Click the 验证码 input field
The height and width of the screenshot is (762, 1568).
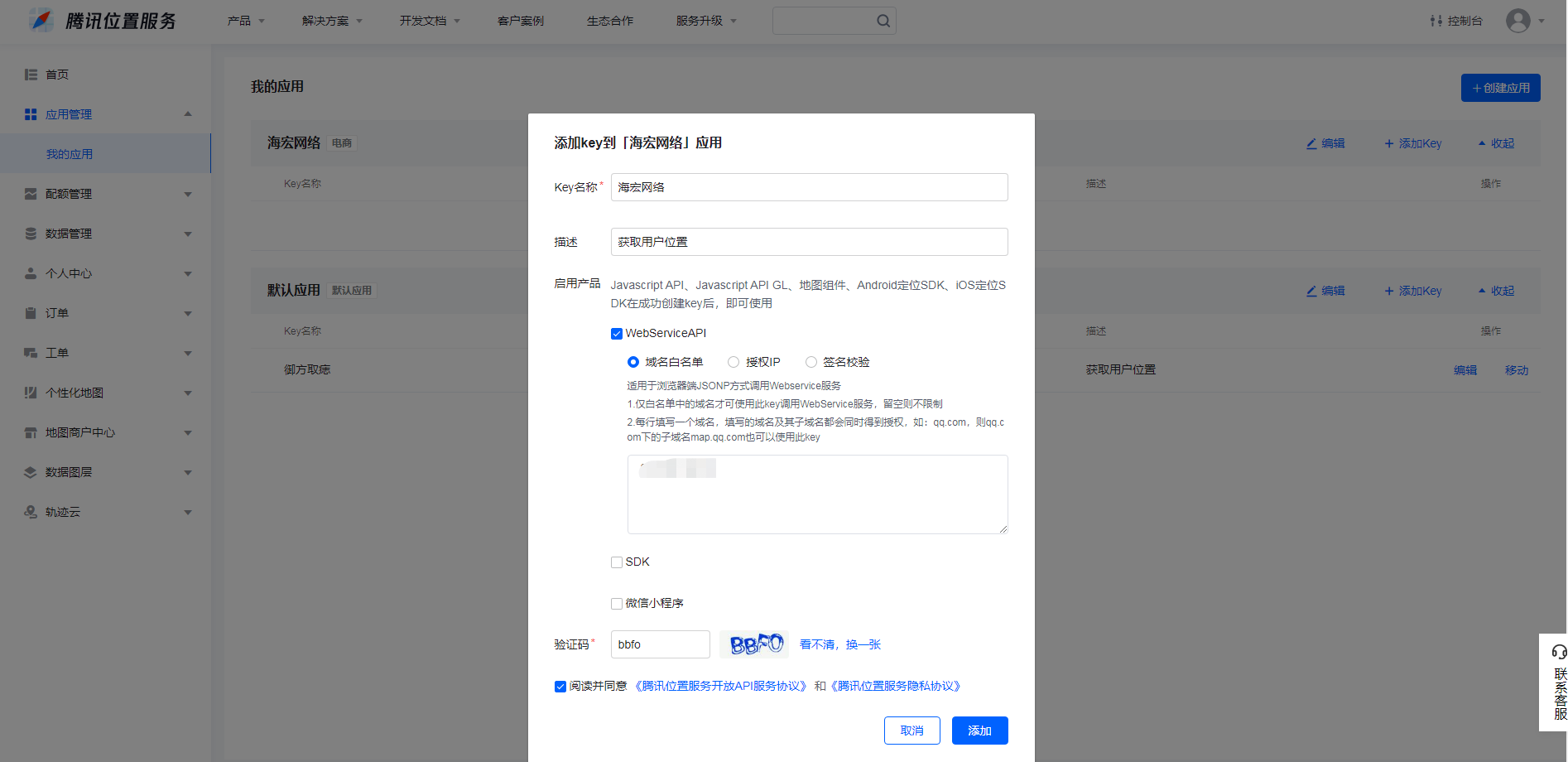click(661, 644)
